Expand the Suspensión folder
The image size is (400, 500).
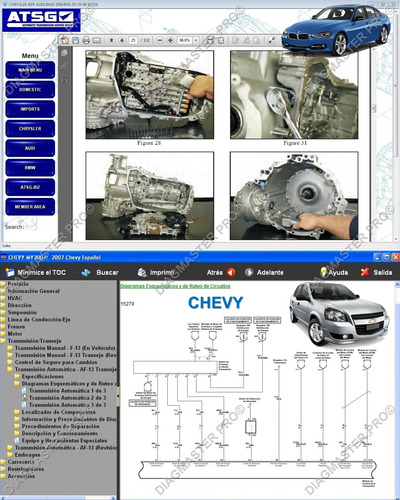pyautogui.click(x=19, y=312)
